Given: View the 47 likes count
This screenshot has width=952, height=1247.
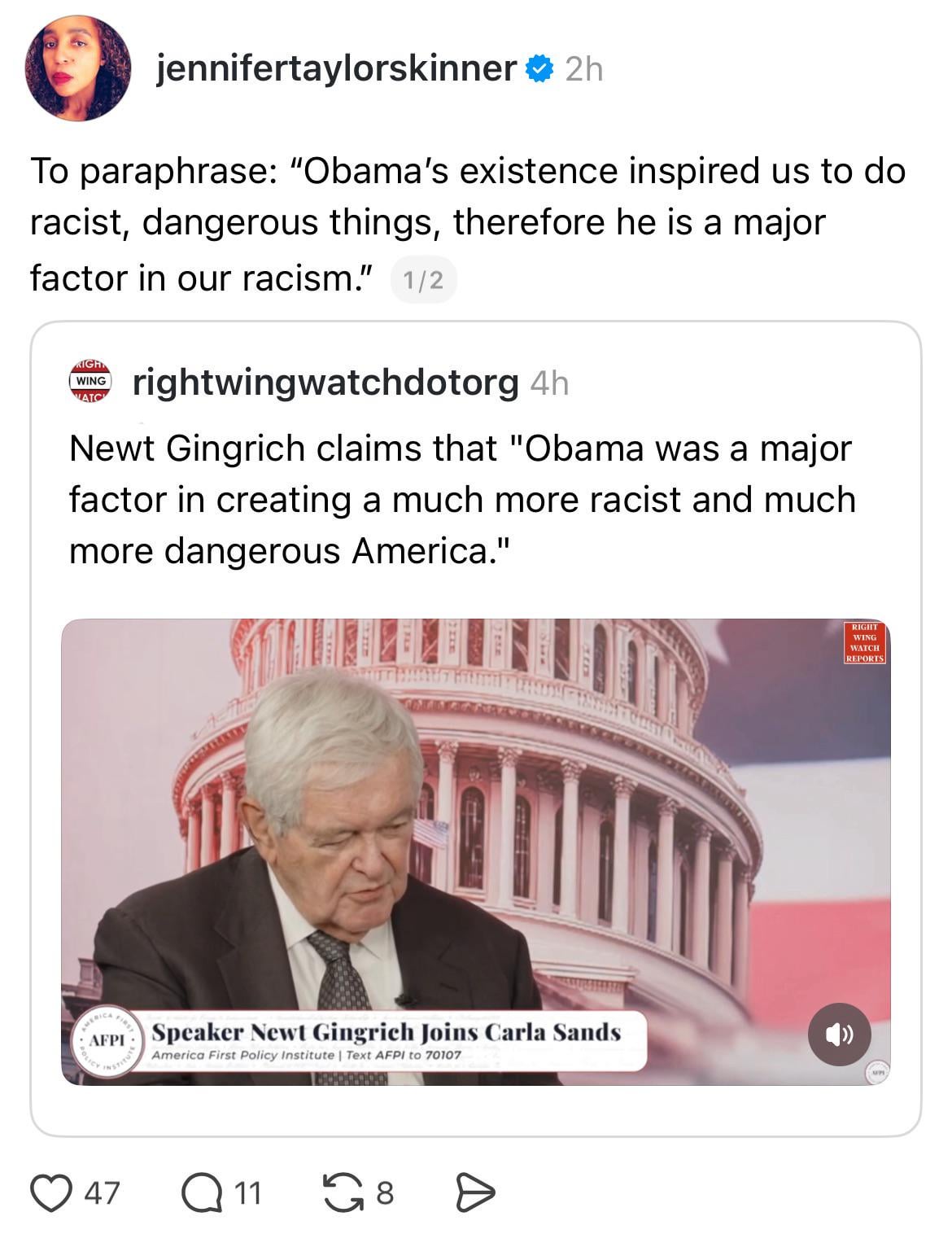Looking at the screenshot, I should (x=102, y=1194).
